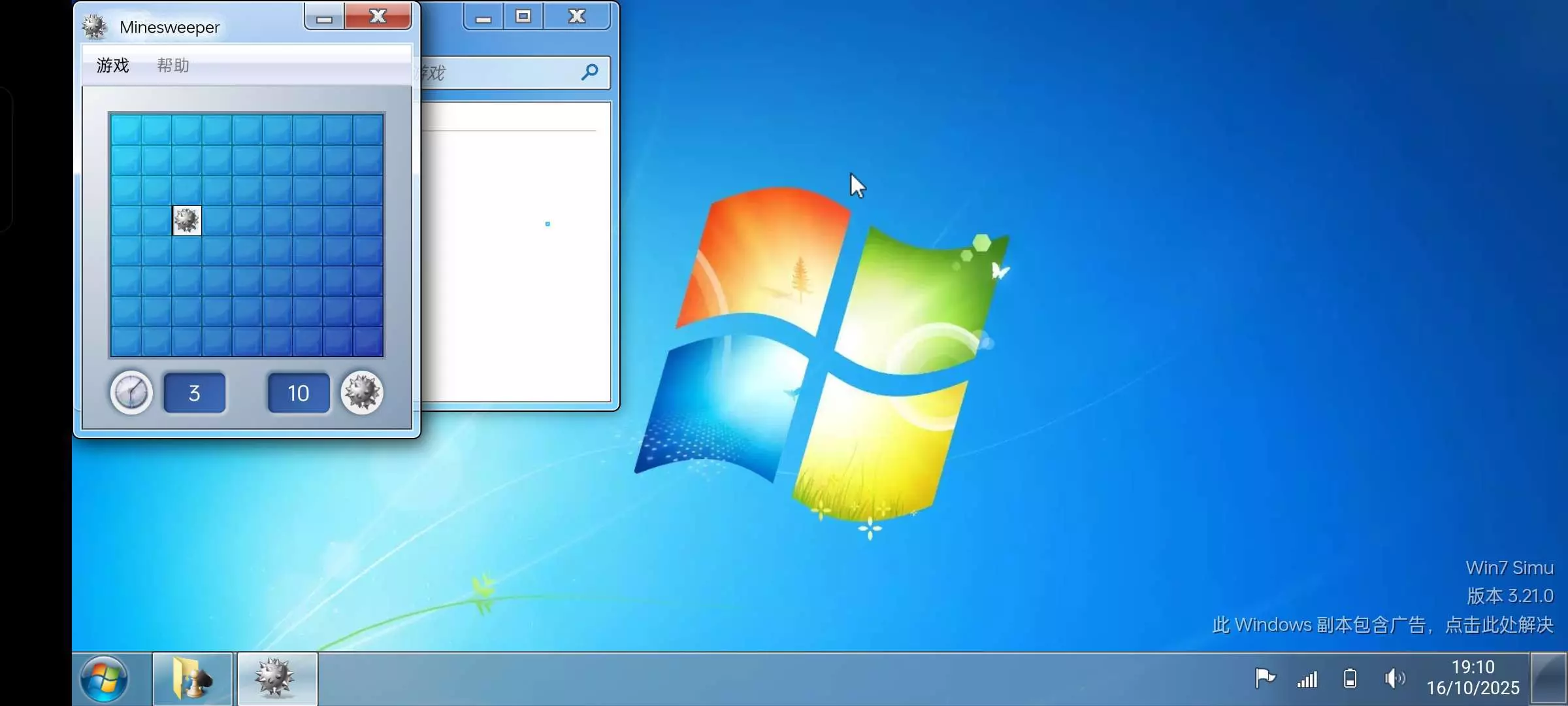Click the volume speaker tray icon
This screenshot has height=706, width=1568.
pos(1394,678)
